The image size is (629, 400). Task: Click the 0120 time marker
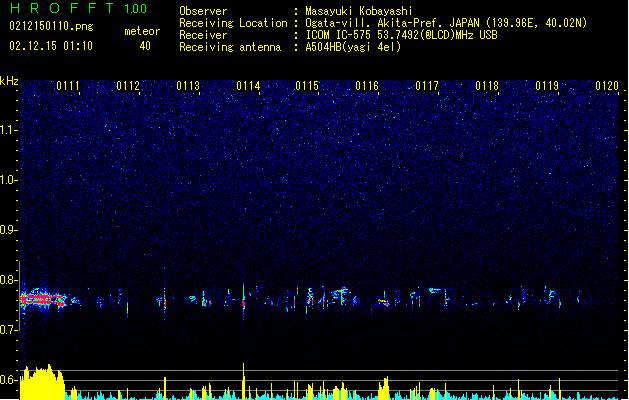point(607,86)
